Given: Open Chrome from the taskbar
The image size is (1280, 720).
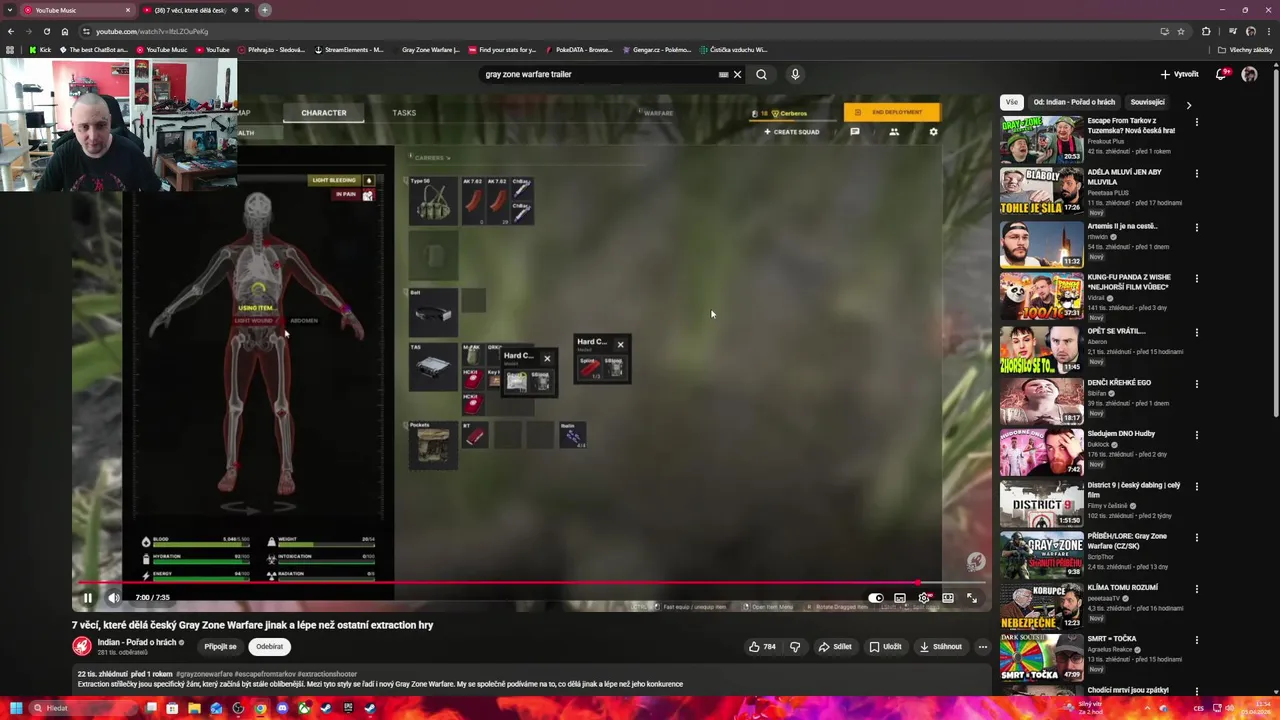Looking at the screenshot, I should click(260, 708).
